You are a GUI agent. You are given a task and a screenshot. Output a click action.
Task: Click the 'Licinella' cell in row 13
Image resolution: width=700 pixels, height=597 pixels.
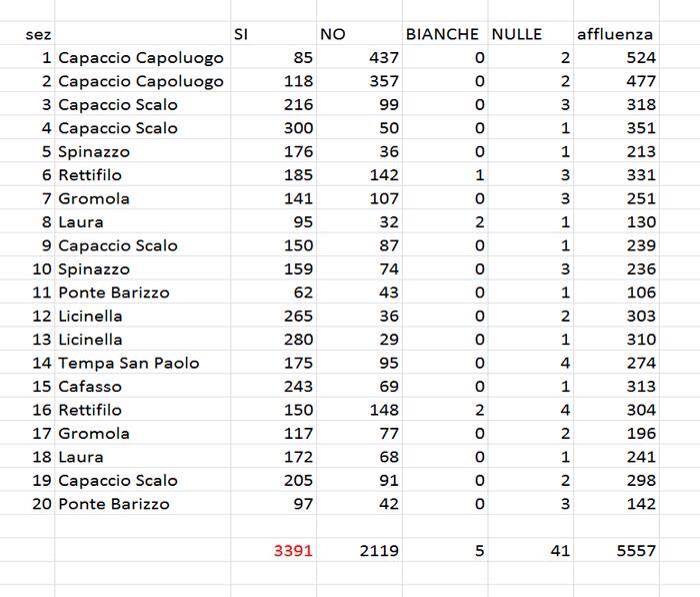pyautogui.click(x=143, y=339)
